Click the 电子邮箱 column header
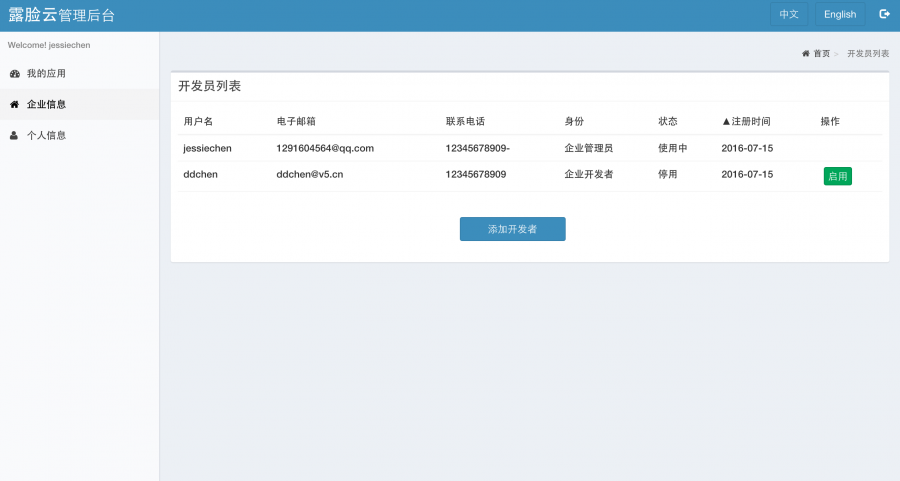 (296, 121)
